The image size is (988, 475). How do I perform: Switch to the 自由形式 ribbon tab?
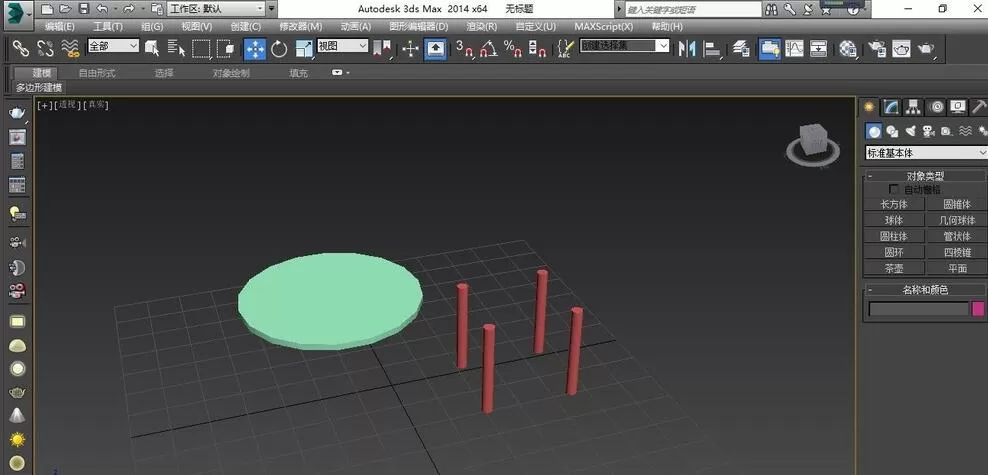(x=97, y=73)
